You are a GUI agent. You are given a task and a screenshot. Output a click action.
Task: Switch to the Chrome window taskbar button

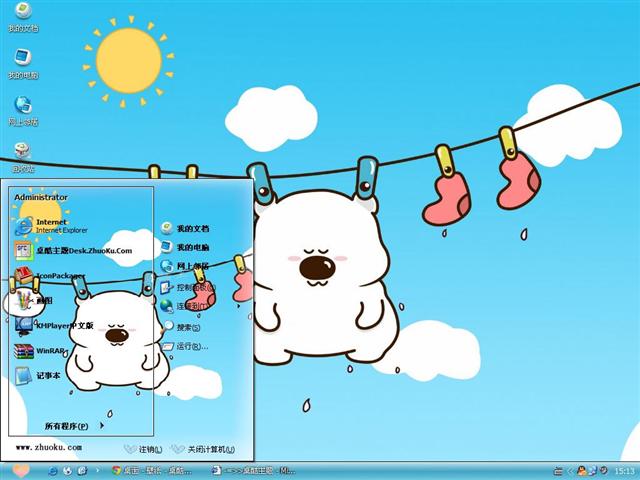[x=152, y=471]
